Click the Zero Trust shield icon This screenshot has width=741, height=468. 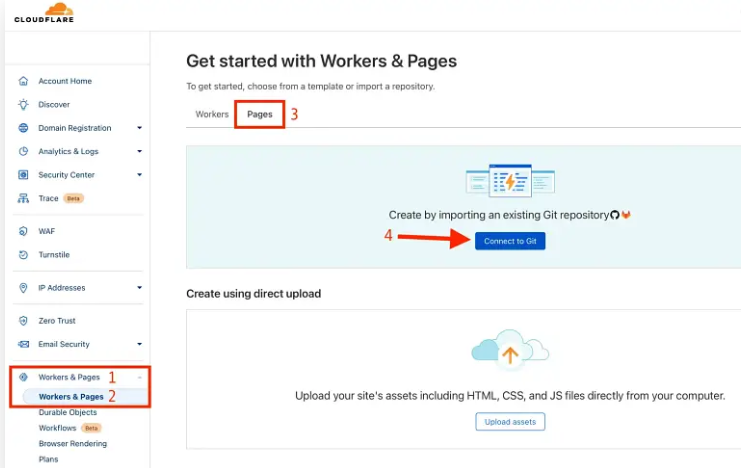tap(23, 321)
